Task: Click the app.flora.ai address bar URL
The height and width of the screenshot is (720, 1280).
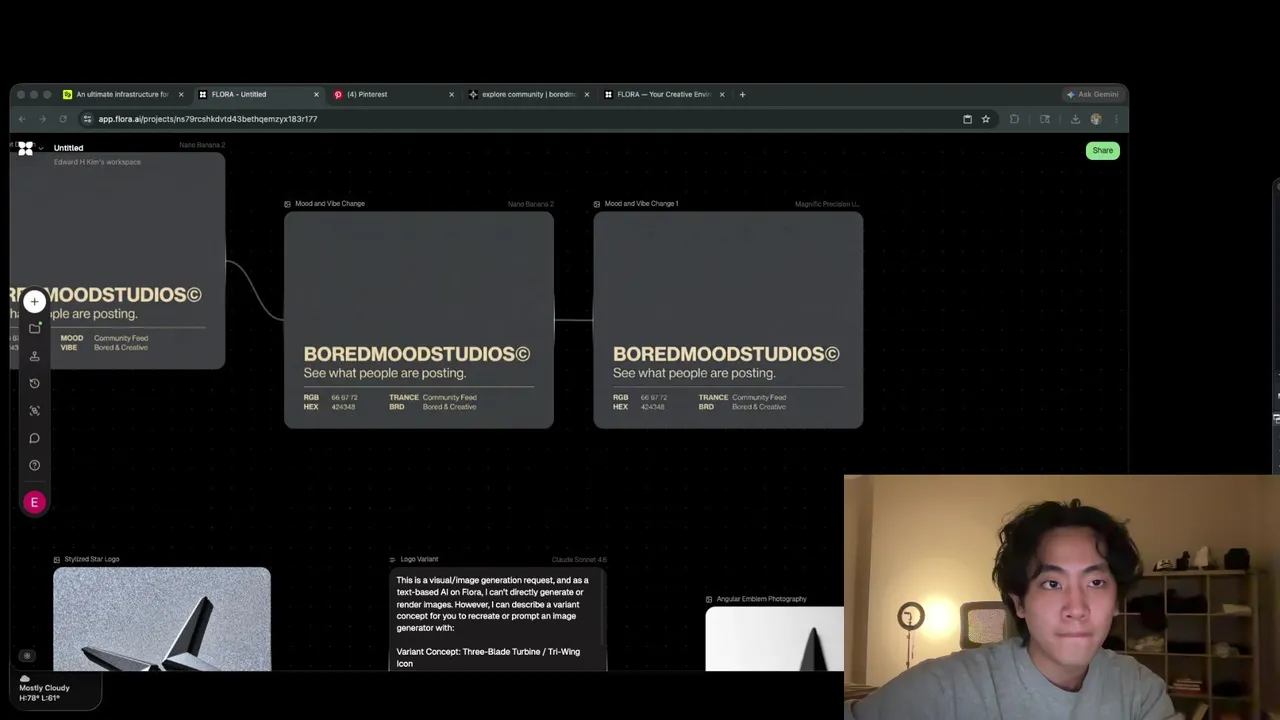Action: 208,119
